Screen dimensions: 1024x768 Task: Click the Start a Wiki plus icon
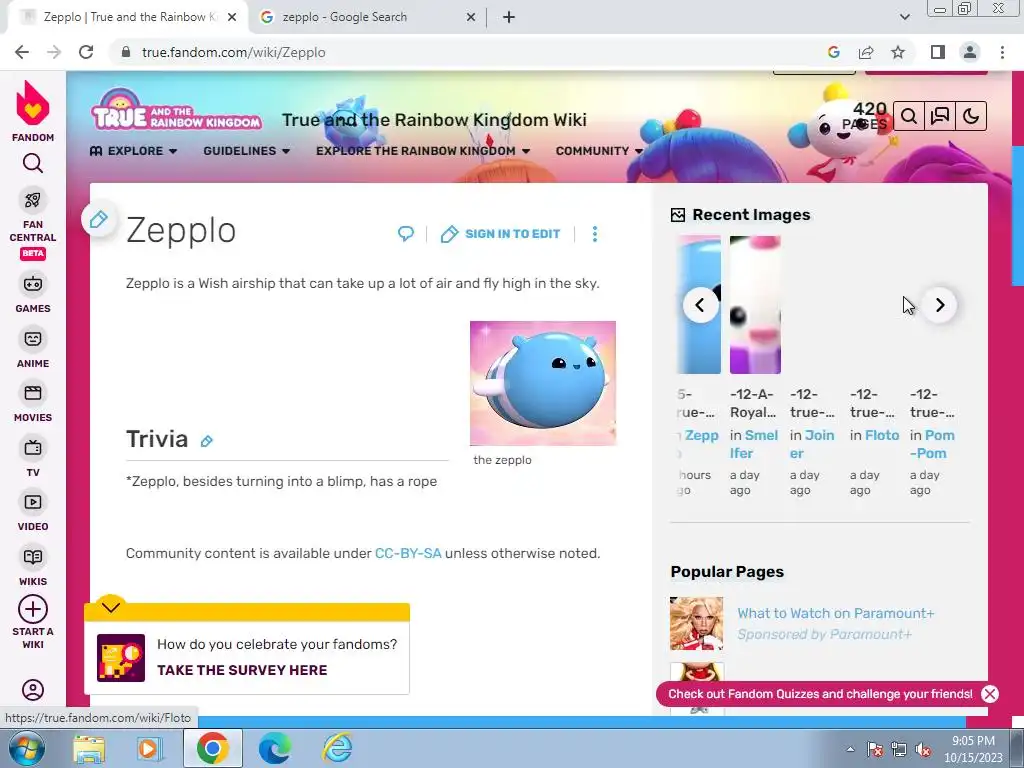click(33, 609)
